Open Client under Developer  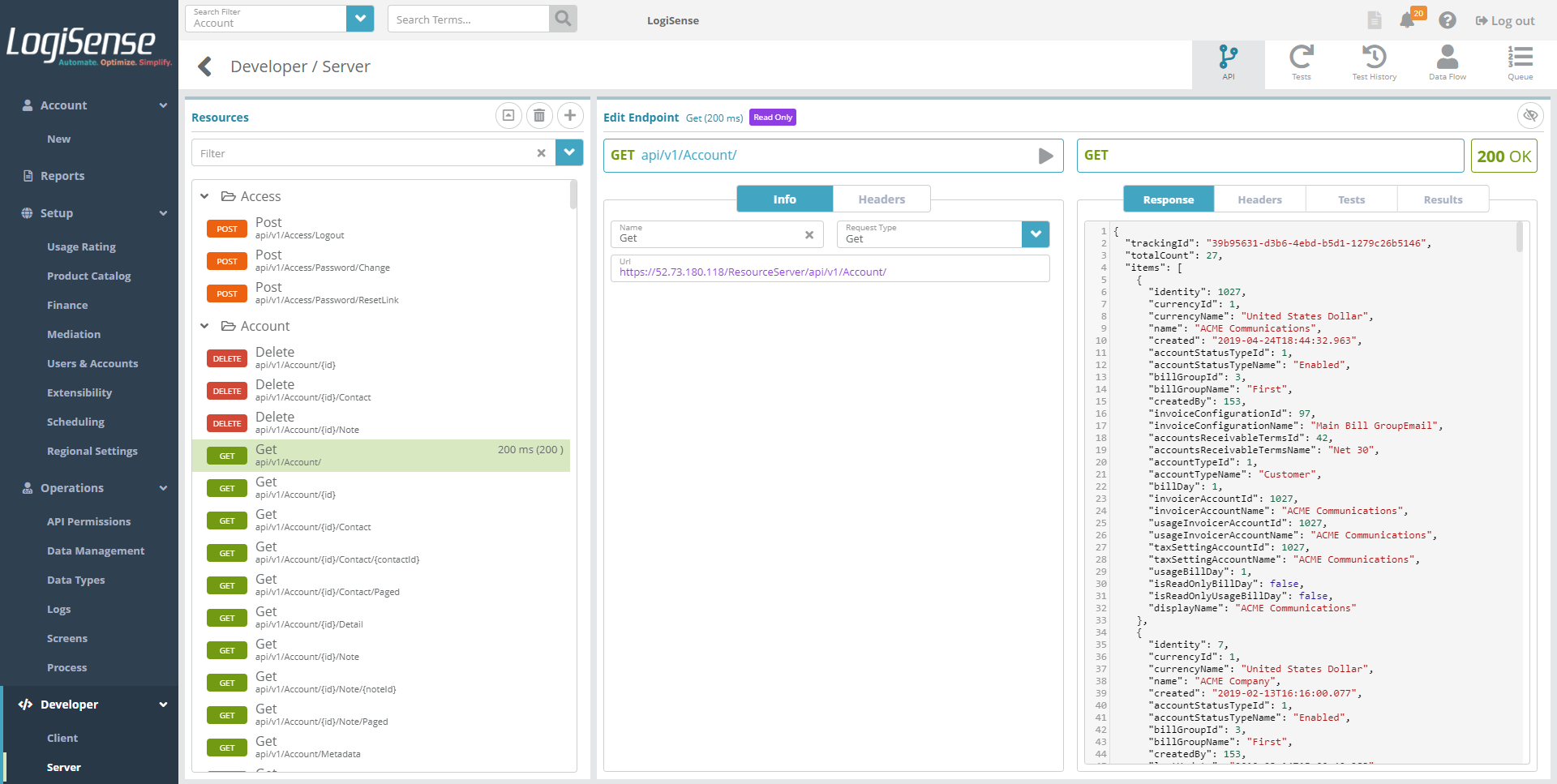tap(62, 739)
